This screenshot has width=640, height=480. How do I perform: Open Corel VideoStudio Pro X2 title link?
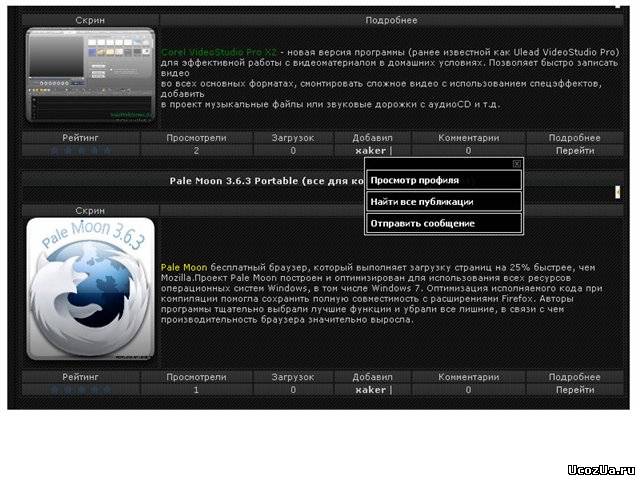click(x=218, y=51)
